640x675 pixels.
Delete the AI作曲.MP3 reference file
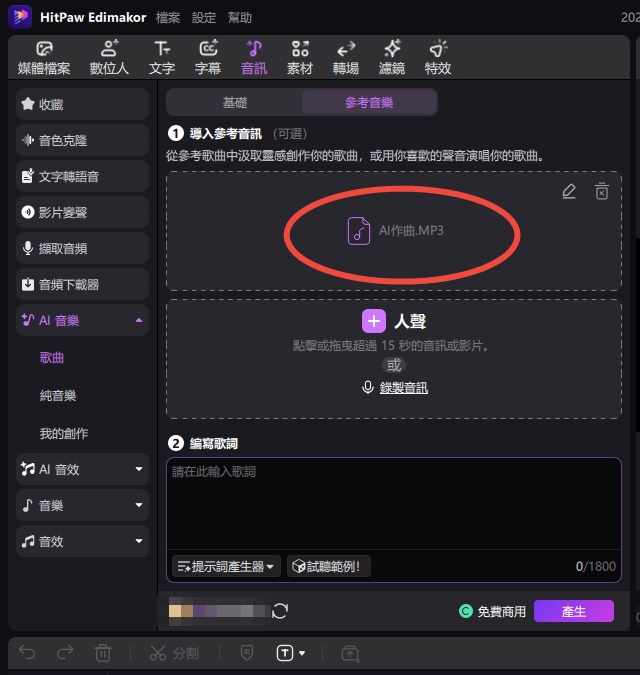coord(602,192)
